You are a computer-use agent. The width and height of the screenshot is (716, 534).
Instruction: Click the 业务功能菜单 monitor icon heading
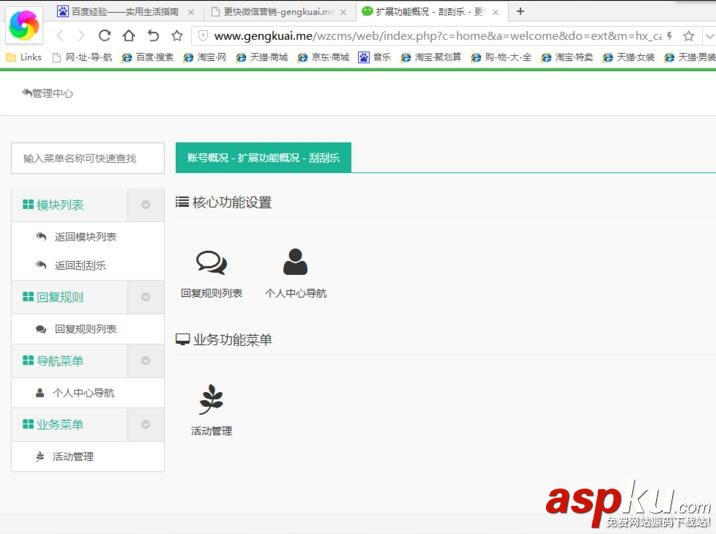(x=224, y=339)
